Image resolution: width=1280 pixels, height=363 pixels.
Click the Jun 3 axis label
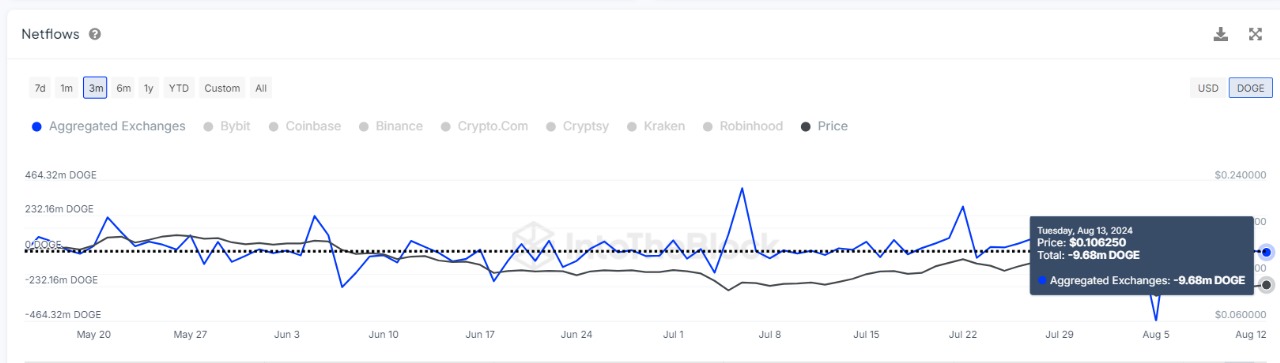286,335
